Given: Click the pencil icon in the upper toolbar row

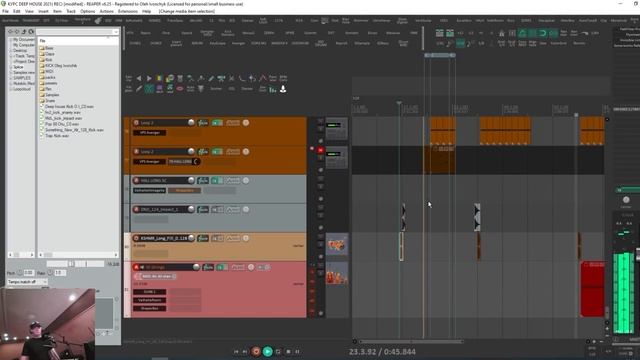Looking at the screenshot, I should [211, 78].
